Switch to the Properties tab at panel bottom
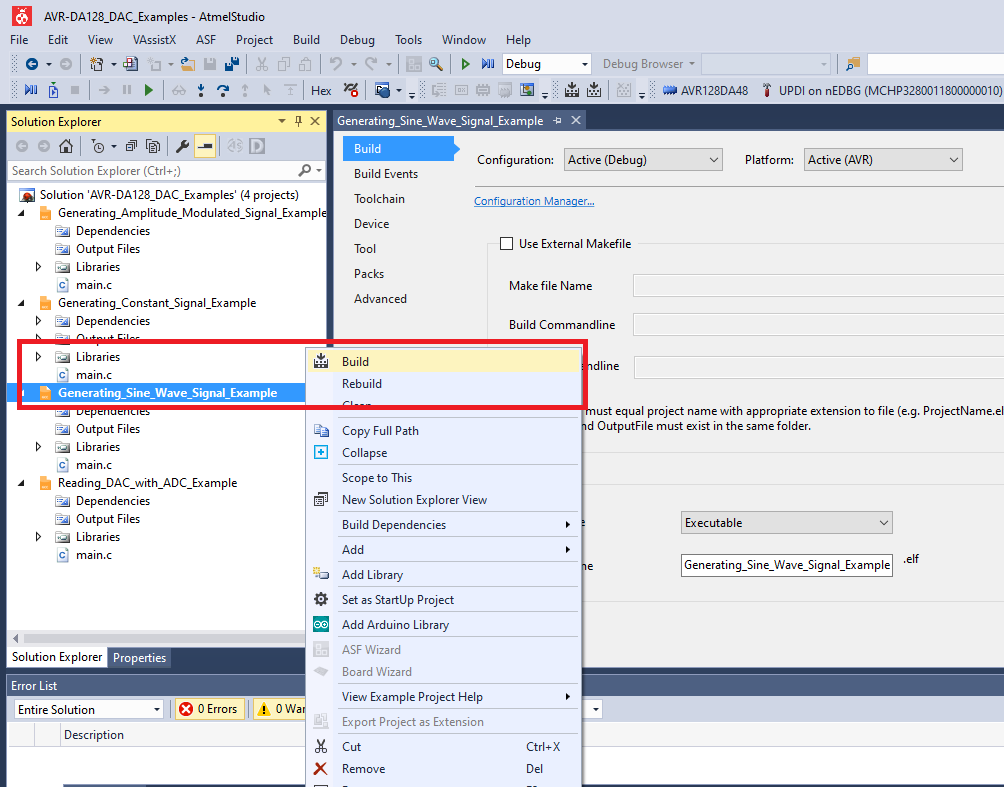 pyautogui.click(x=139, y=658)
